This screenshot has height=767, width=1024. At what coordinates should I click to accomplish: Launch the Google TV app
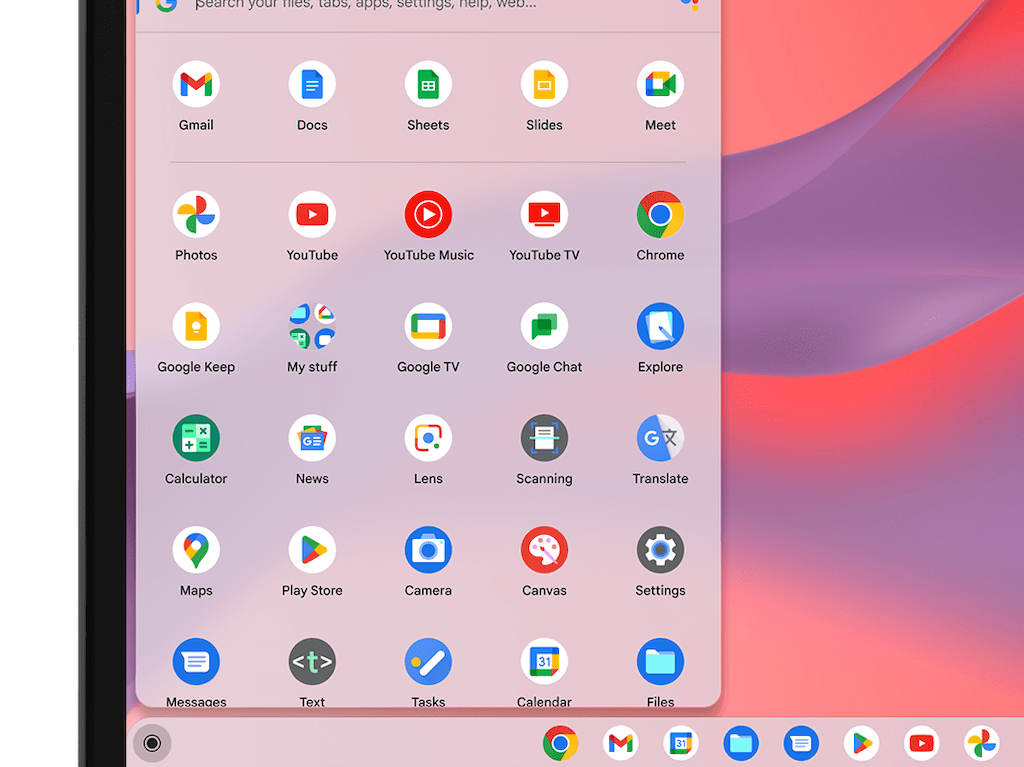tap(428, 326)
